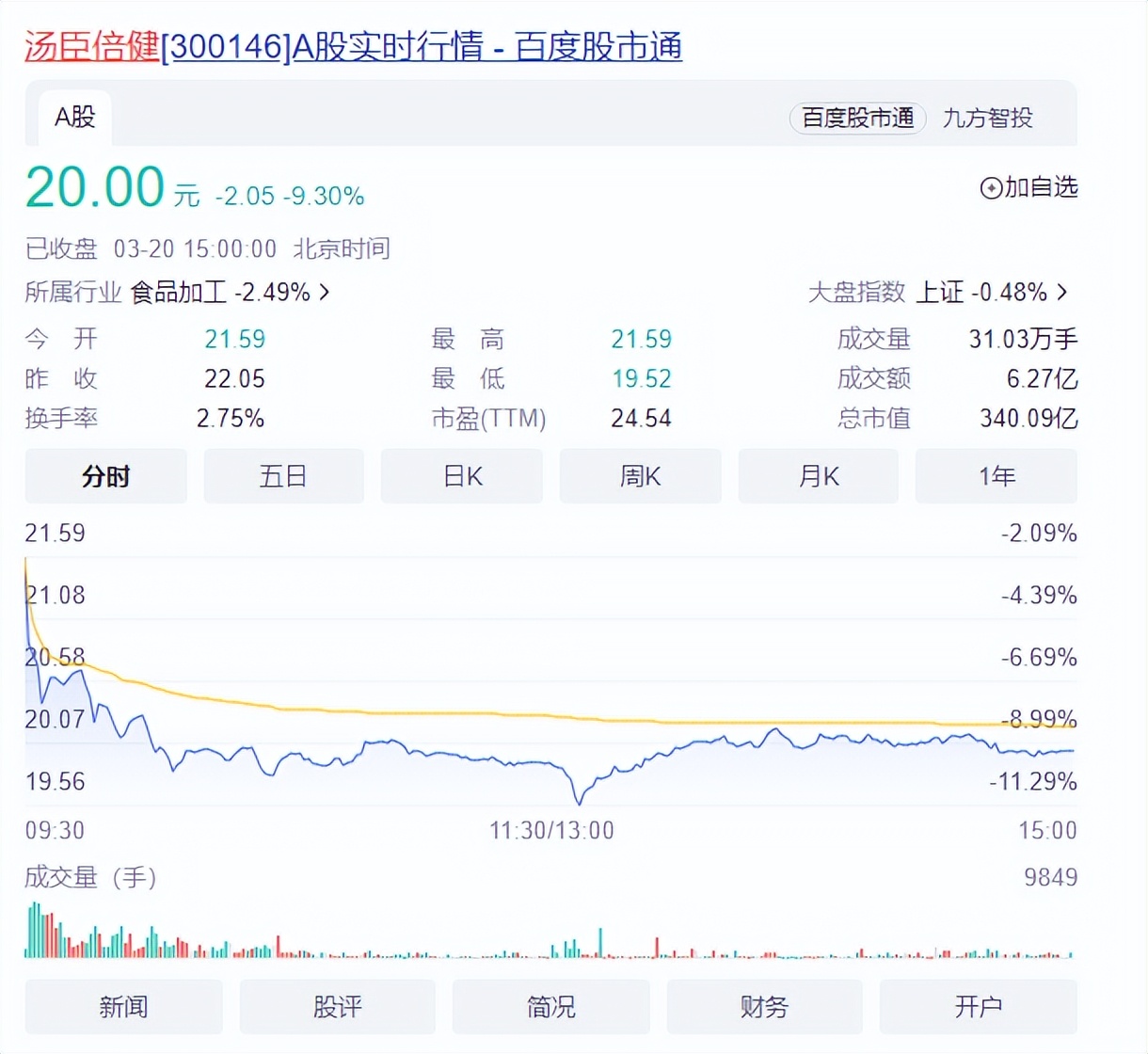This screenshot has width=1148, height=1054.
Task: Select the 周K chart tab
Action: [640, 476]
